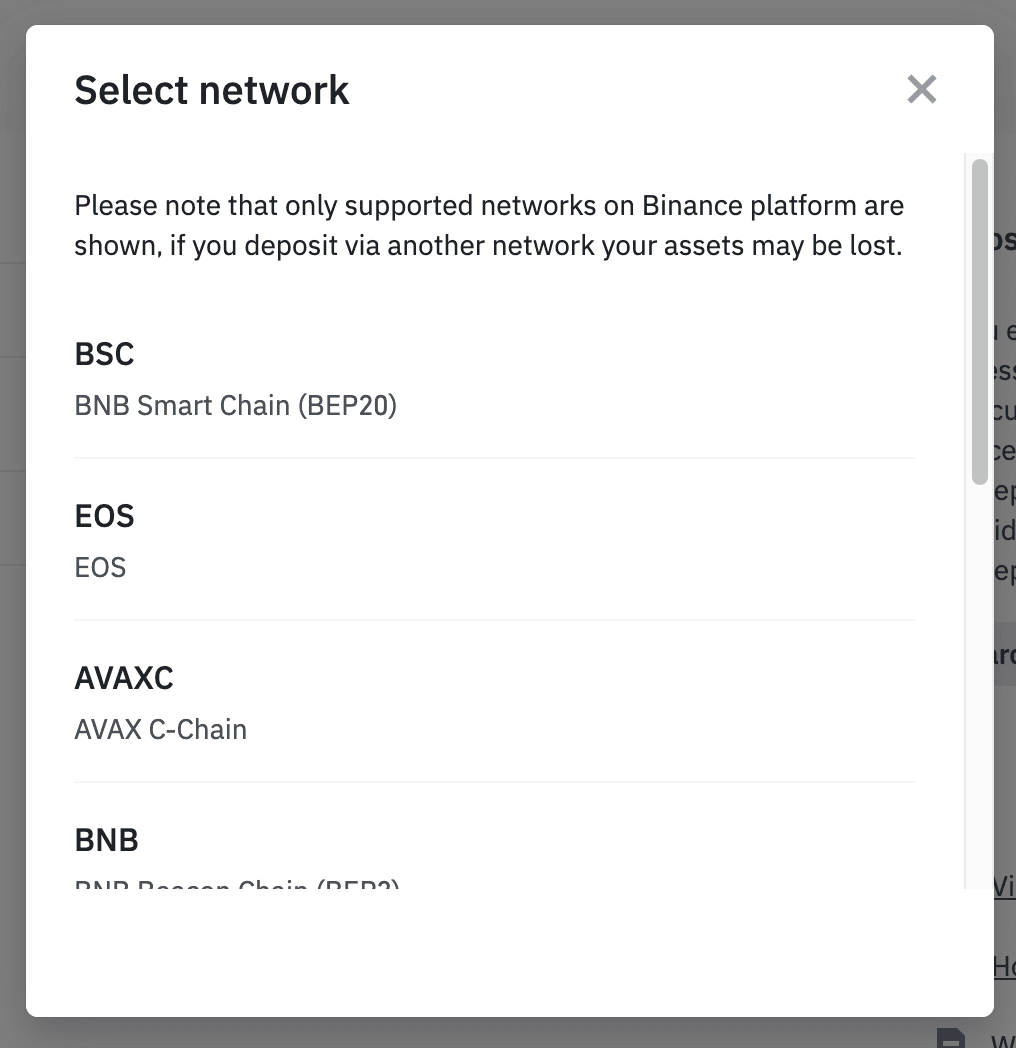Select the BSC network option

[104, 354]
